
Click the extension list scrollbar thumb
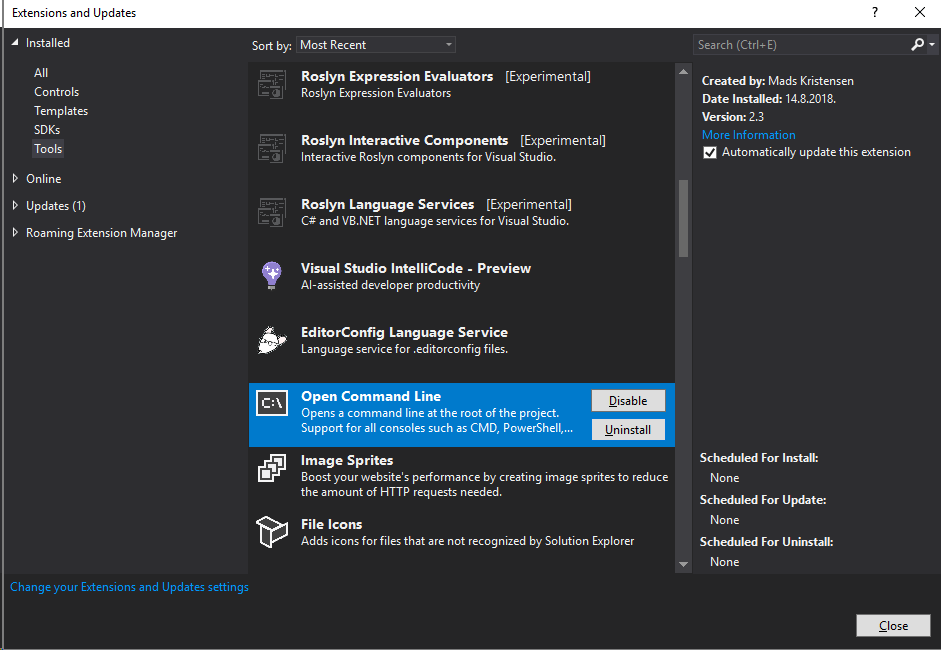pyautogui.click(x=683, y=218)
